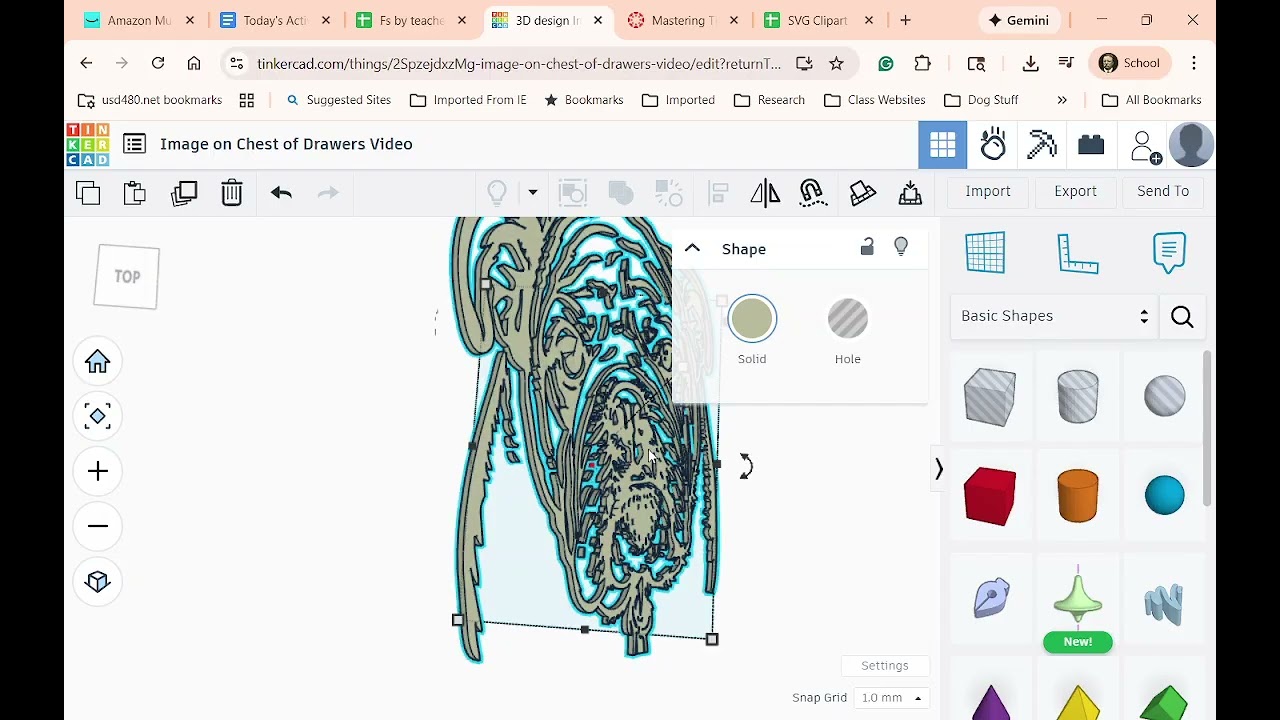Image resolution: width=1280 pixels, height=720 pixels.
Task: Collapse the Shape inspector panel
Action: coord(692,249)
